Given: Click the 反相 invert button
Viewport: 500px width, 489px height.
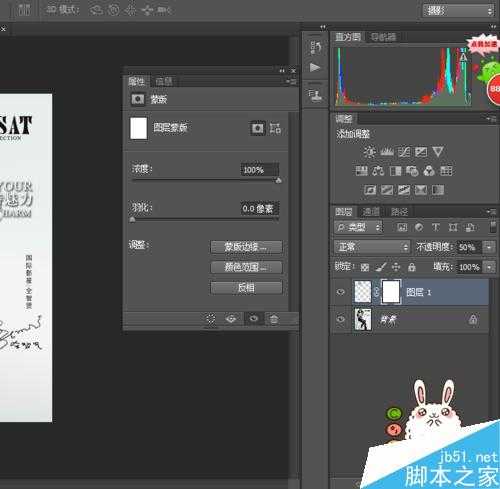Looking at the screenshot, I should click(x=246, y=287).
